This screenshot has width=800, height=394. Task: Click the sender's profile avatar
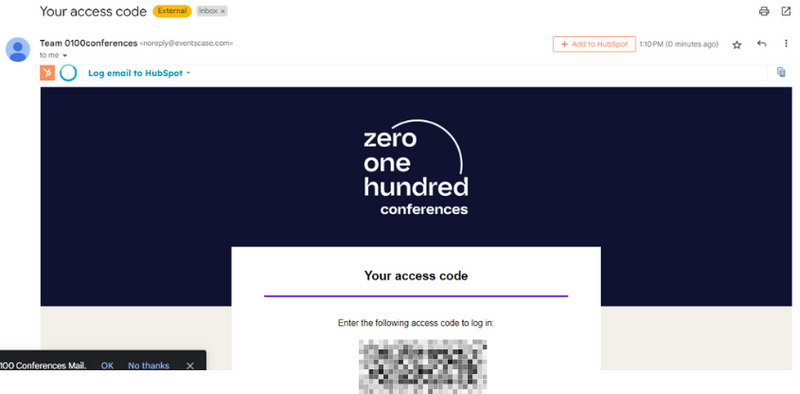[x=18, y=50]
